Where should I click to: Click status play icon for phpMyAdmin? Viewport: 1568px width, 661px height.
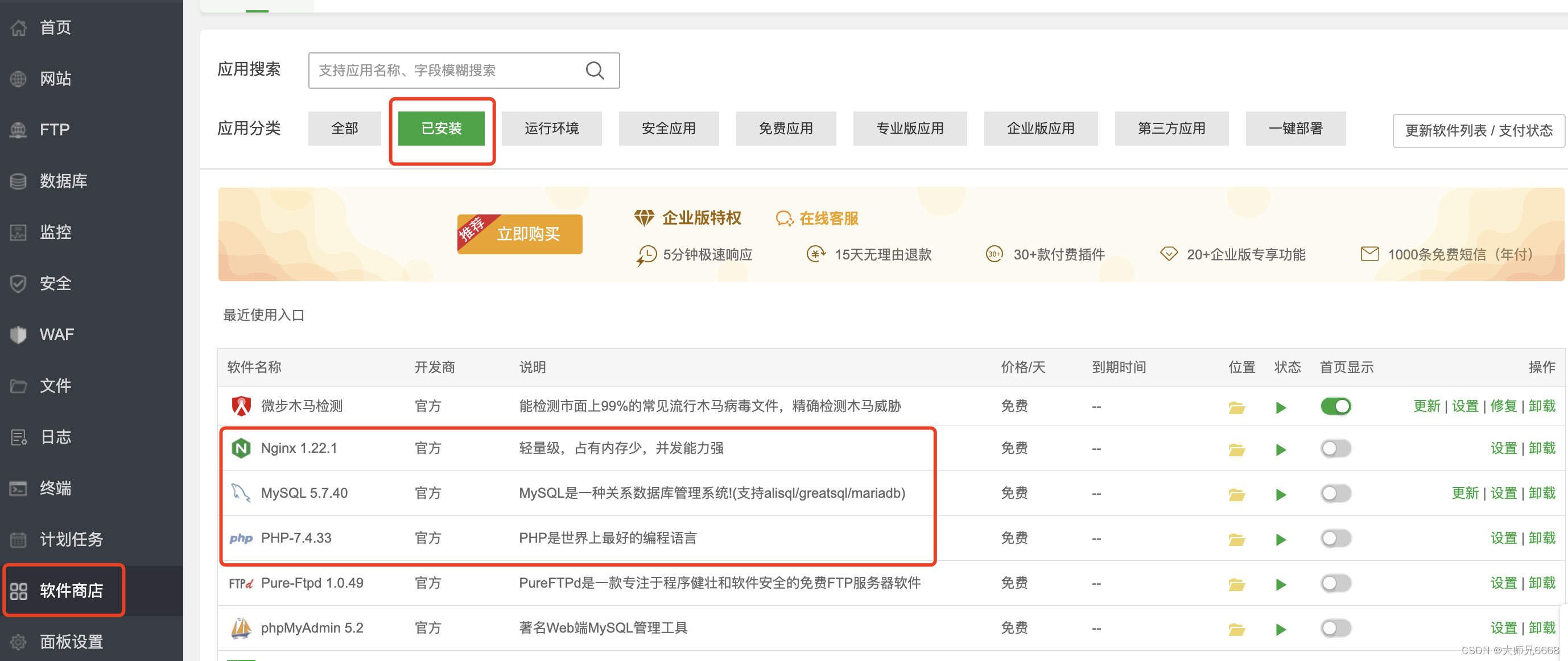tap(1281, 629)
